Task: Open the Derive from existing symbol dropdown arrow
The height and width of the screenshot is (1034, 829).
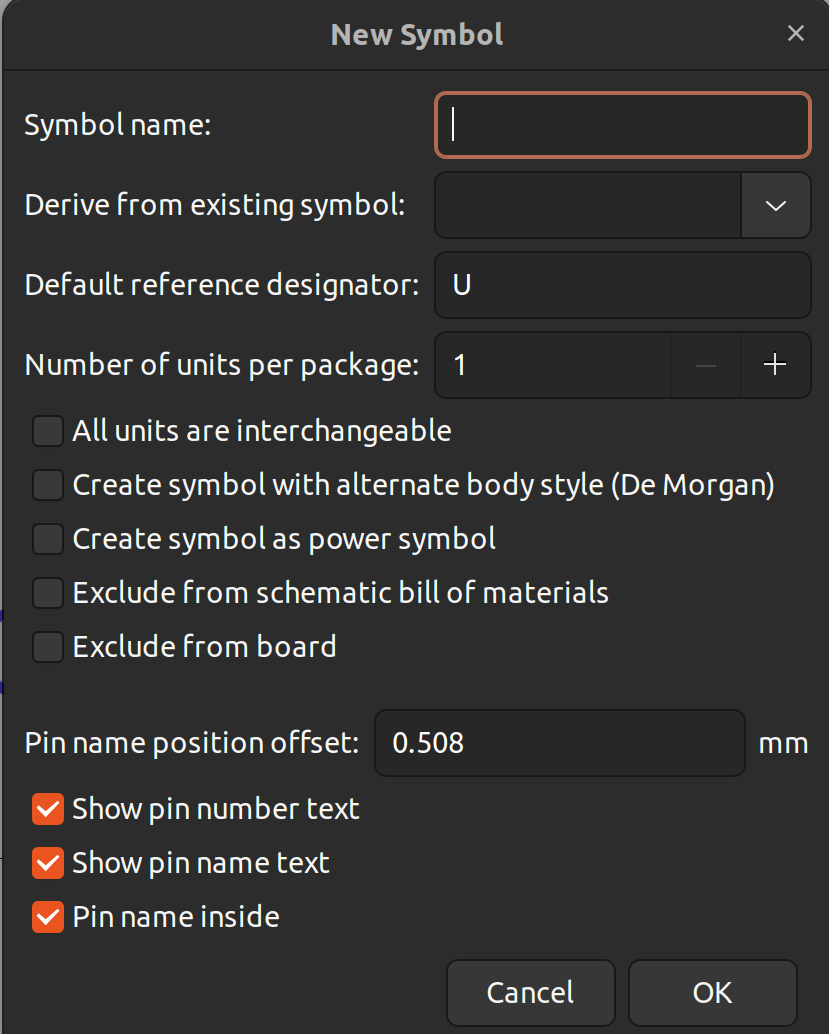Action: pos(776,205)
